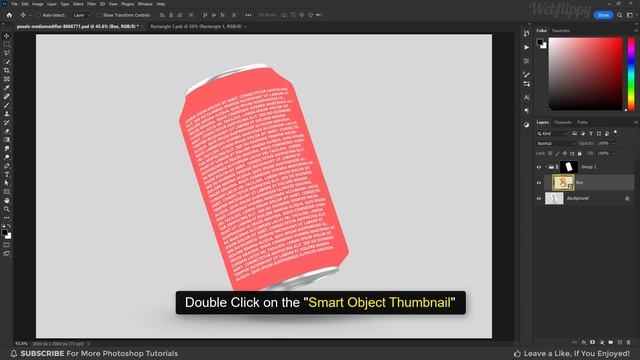Screen dimensions: 640x360
Task: Click the lock all attributes icon
Action: [x=580, y=153]
